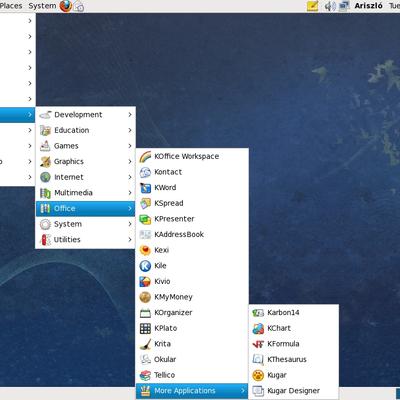Image resolution: width=400 pixels, height=400 pixels.
Task: Launch Firefox from the top panel
Action: pos(66,6)
